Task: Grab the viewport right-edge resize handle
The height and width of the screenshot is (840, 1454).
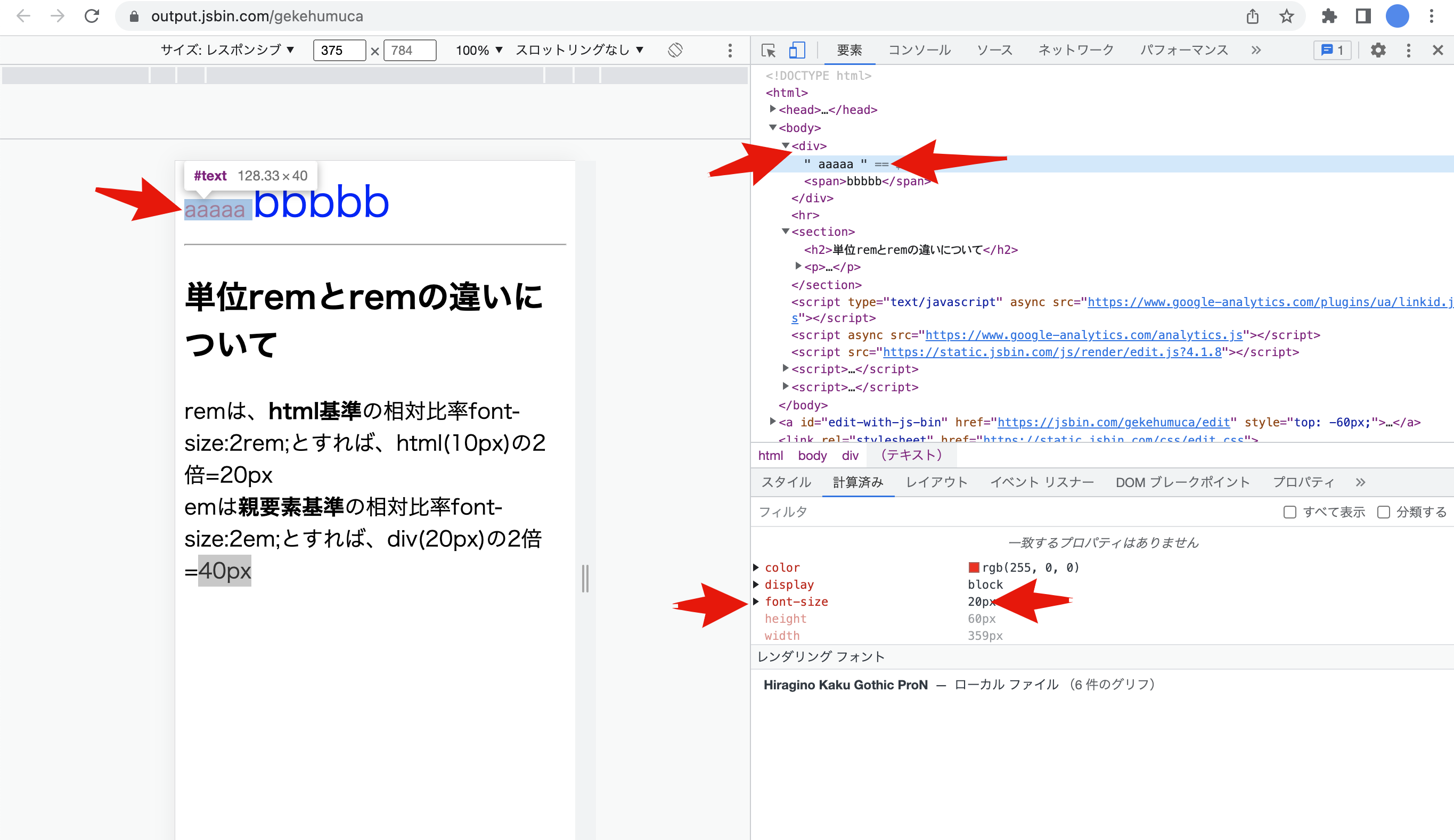Action: click(585, 578)
